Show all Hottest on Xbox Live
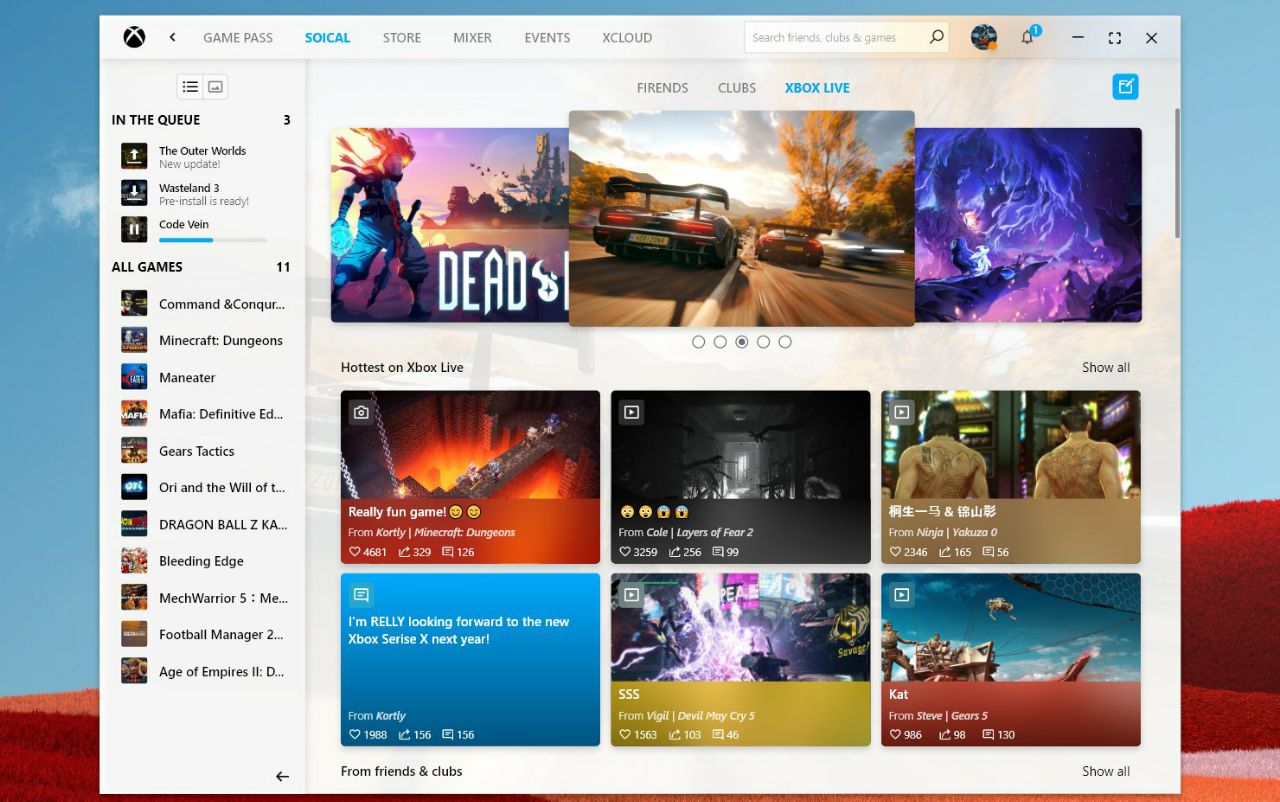This screenshot has height=802, width=1280. pyautogui.click(x=1106, y=367)
